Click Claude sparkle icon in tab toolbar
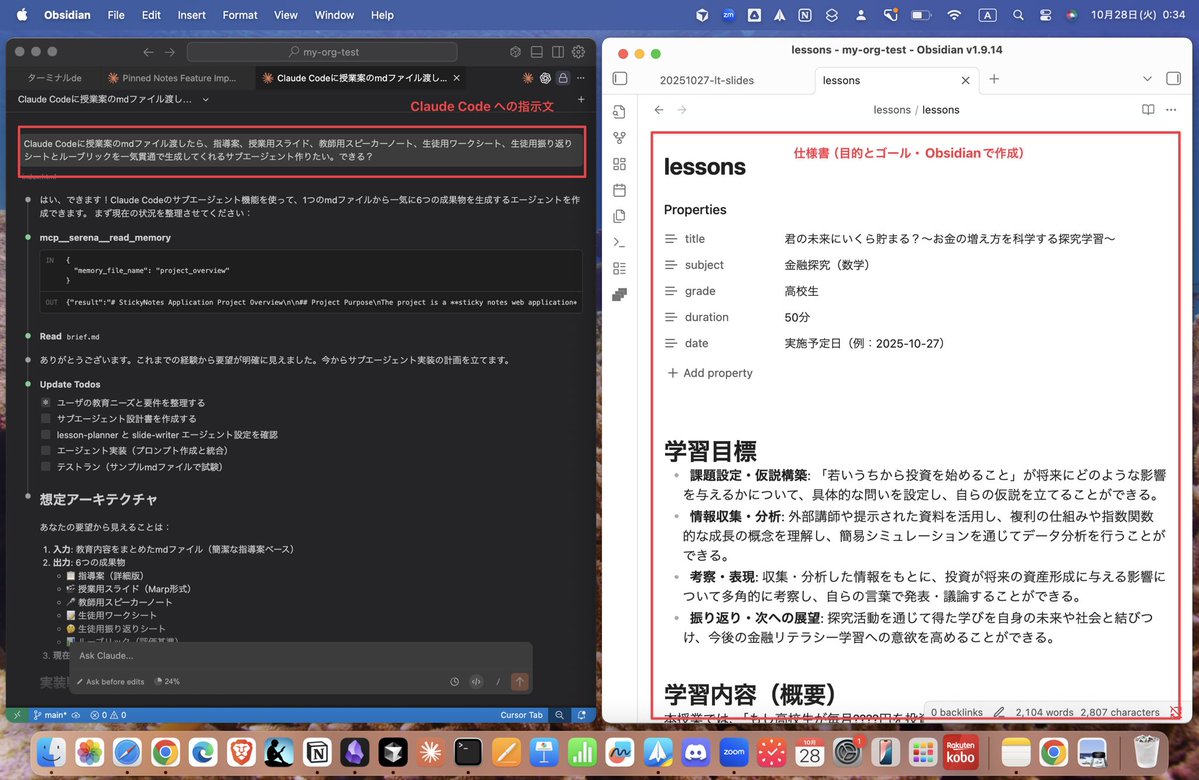The image size is (1199, 780). [x=527, y=78]
